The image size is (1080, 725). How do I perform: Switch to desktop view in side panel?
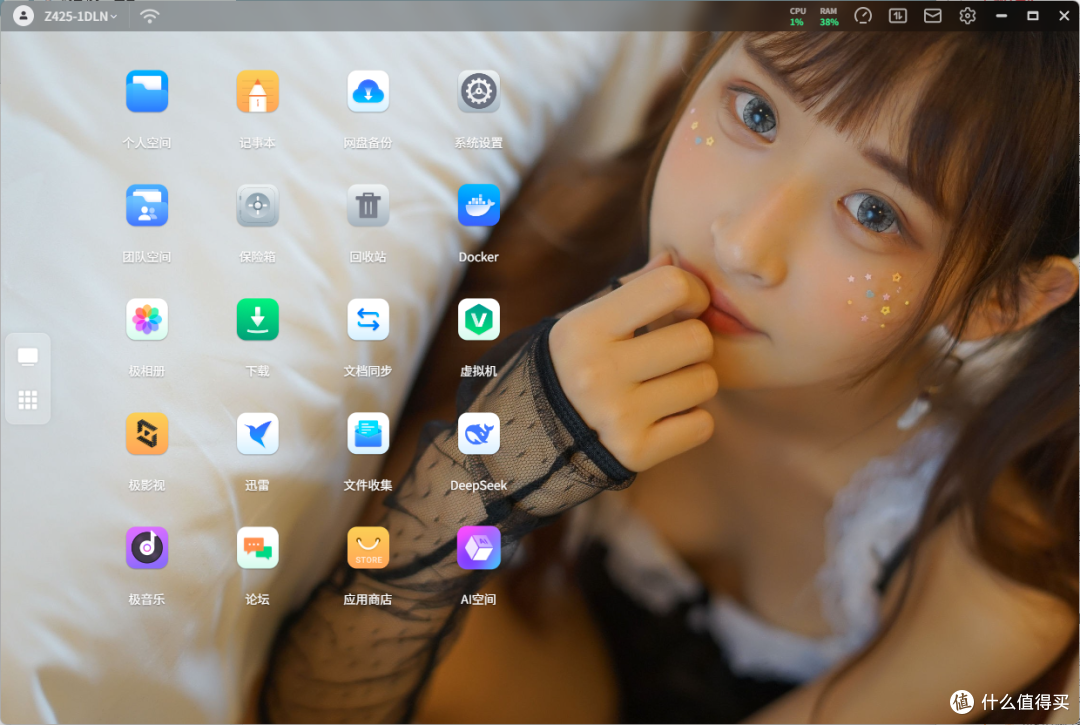[x=28, y=357]
